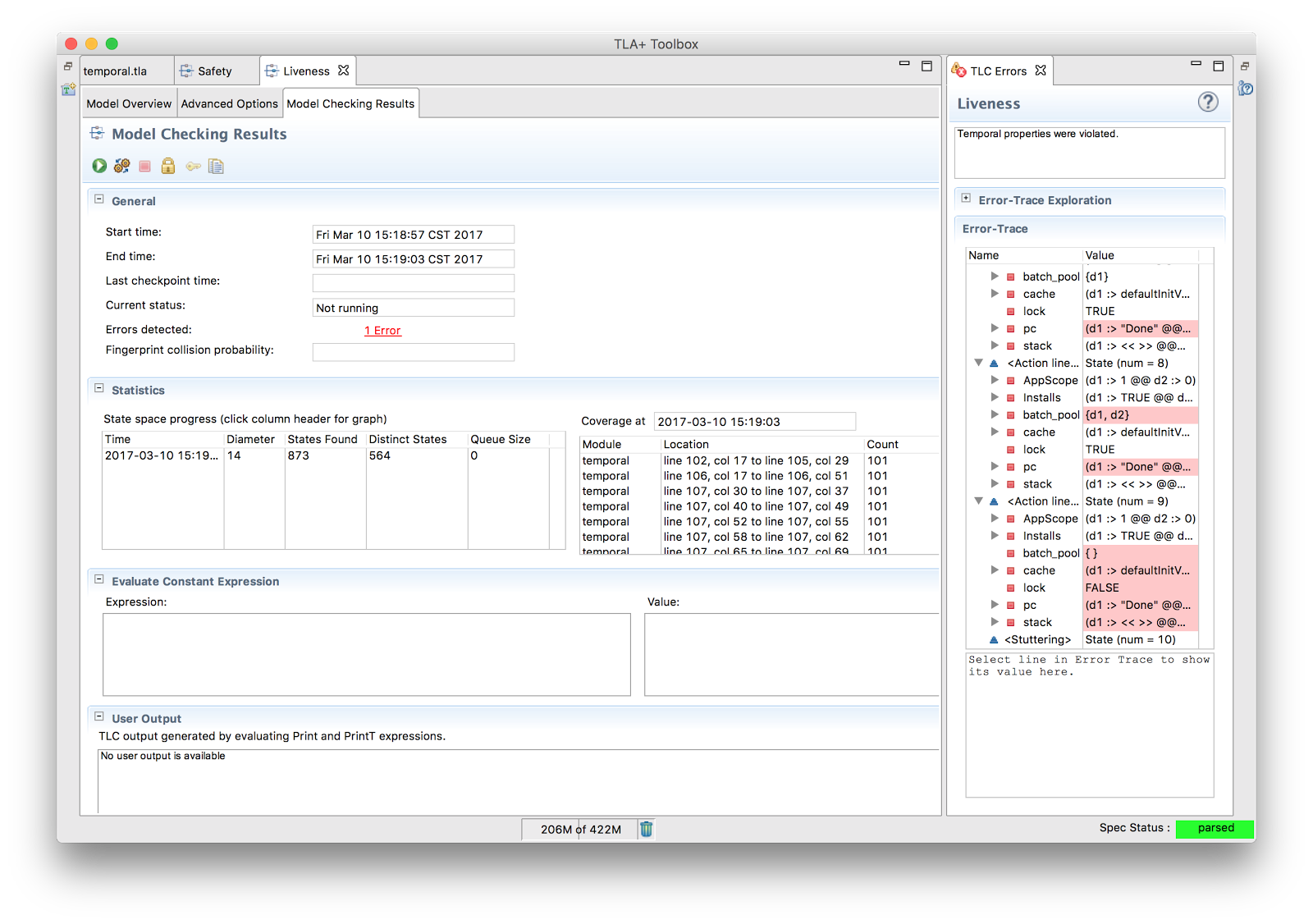Run TLC with the green play icon

point(99,166)
